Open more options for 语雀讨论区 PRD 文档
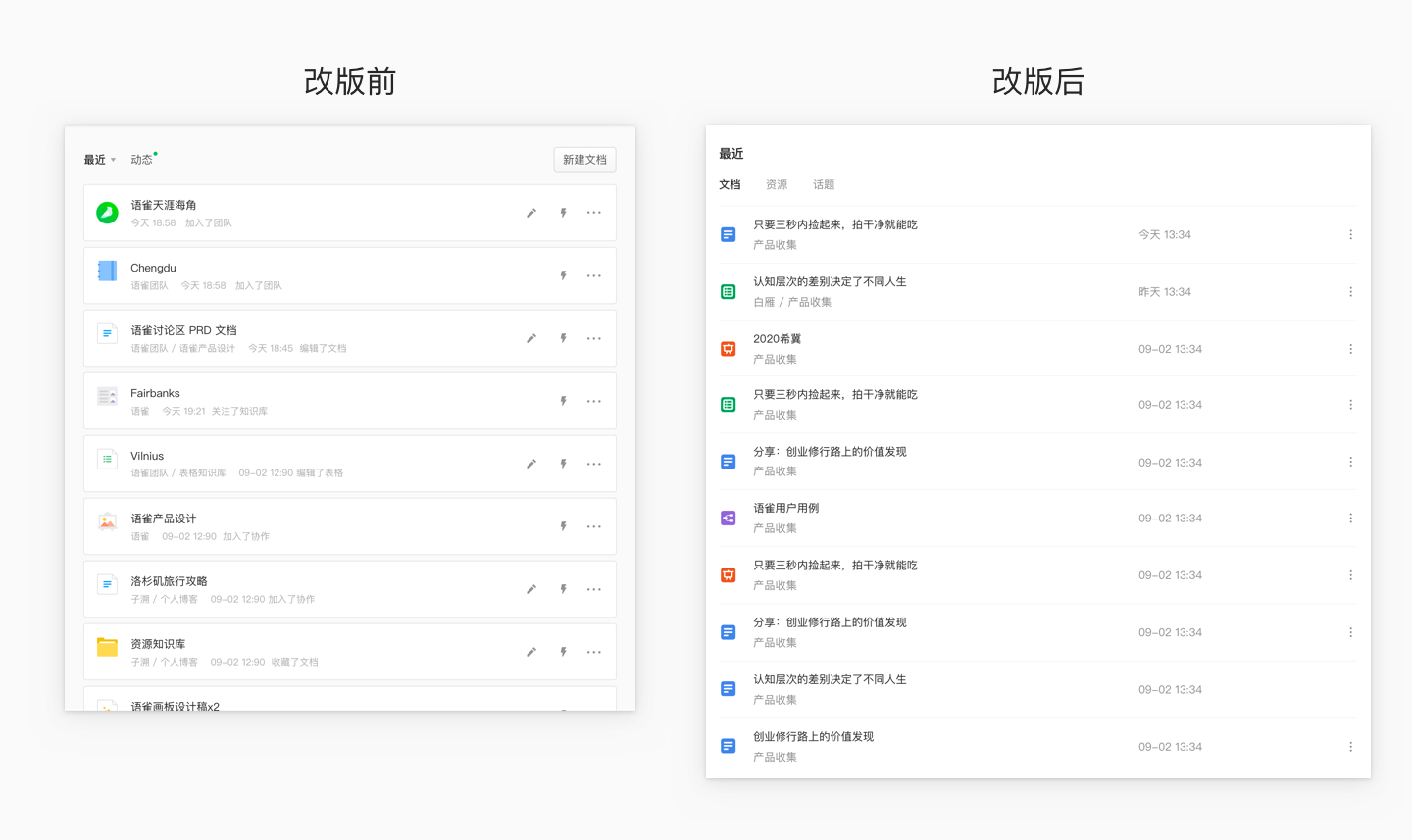Viewport: 1412px width, 840px height. click(594, 338)
